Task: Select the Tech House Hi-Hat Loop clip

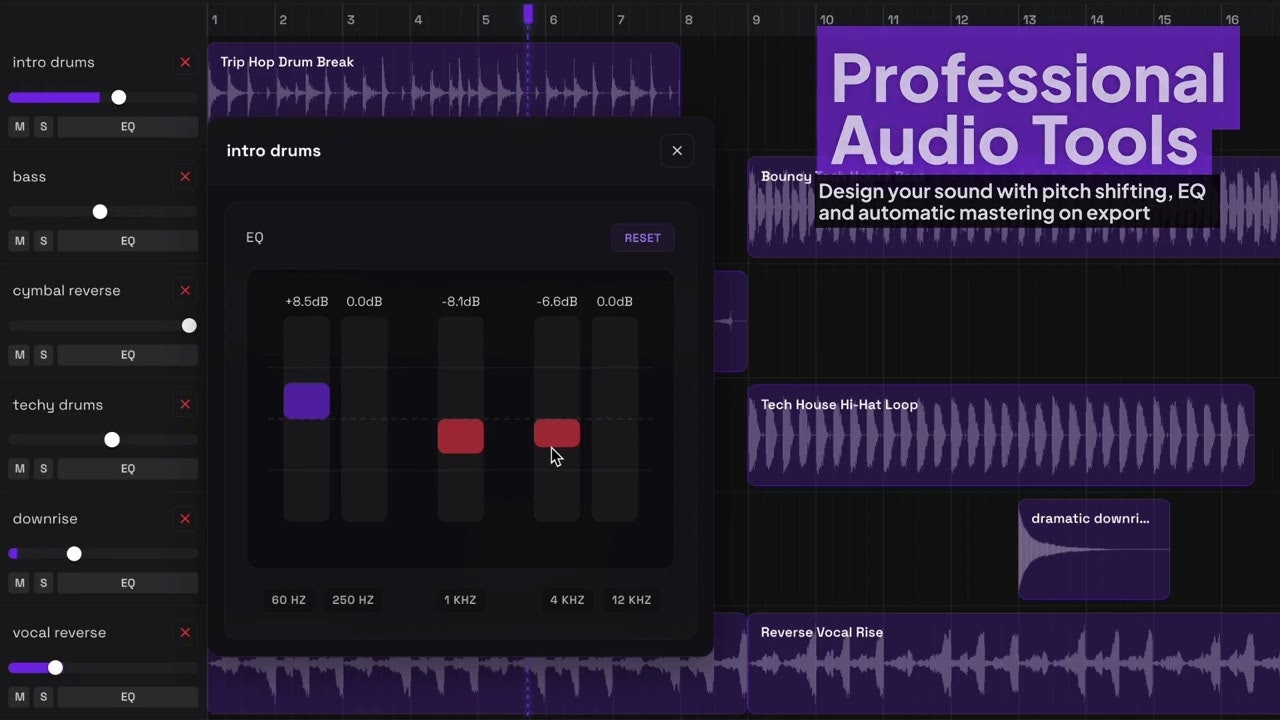Action: click(x=1000, y=436)
